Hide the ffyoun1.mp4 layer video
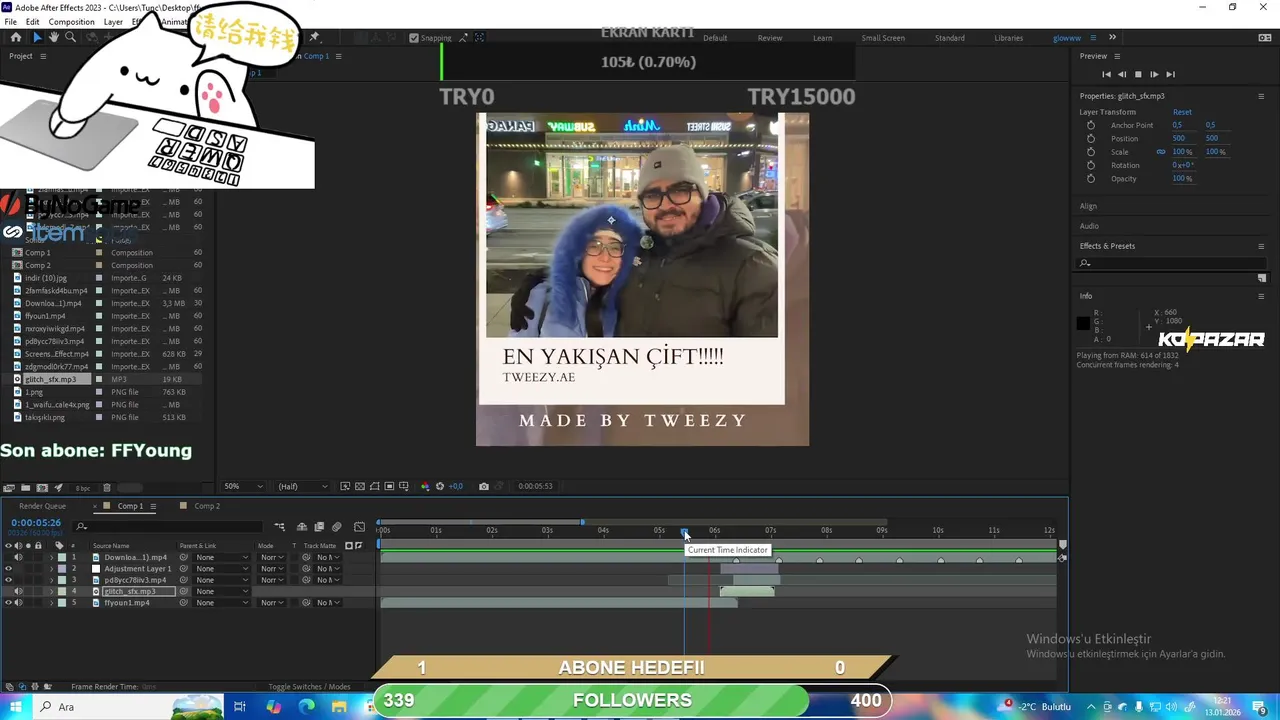 (x=8, y=603)
